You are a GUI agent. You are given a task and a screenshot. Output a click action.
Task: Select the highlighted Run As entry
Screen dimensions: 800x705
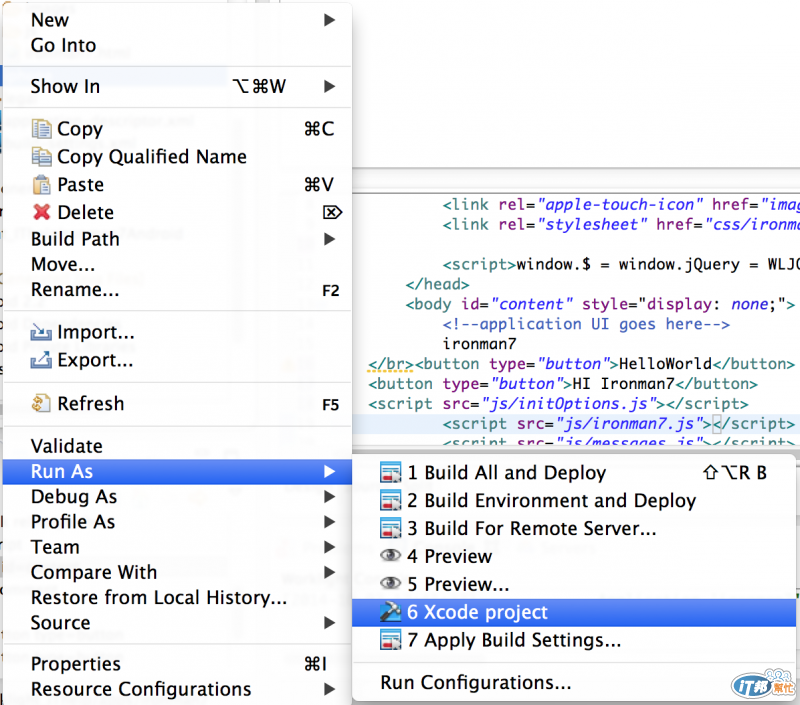click(177, 471)
